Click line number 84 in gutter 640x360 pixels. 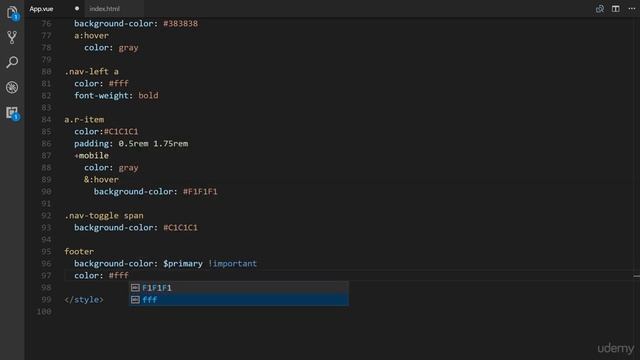(x=46, y=120)
